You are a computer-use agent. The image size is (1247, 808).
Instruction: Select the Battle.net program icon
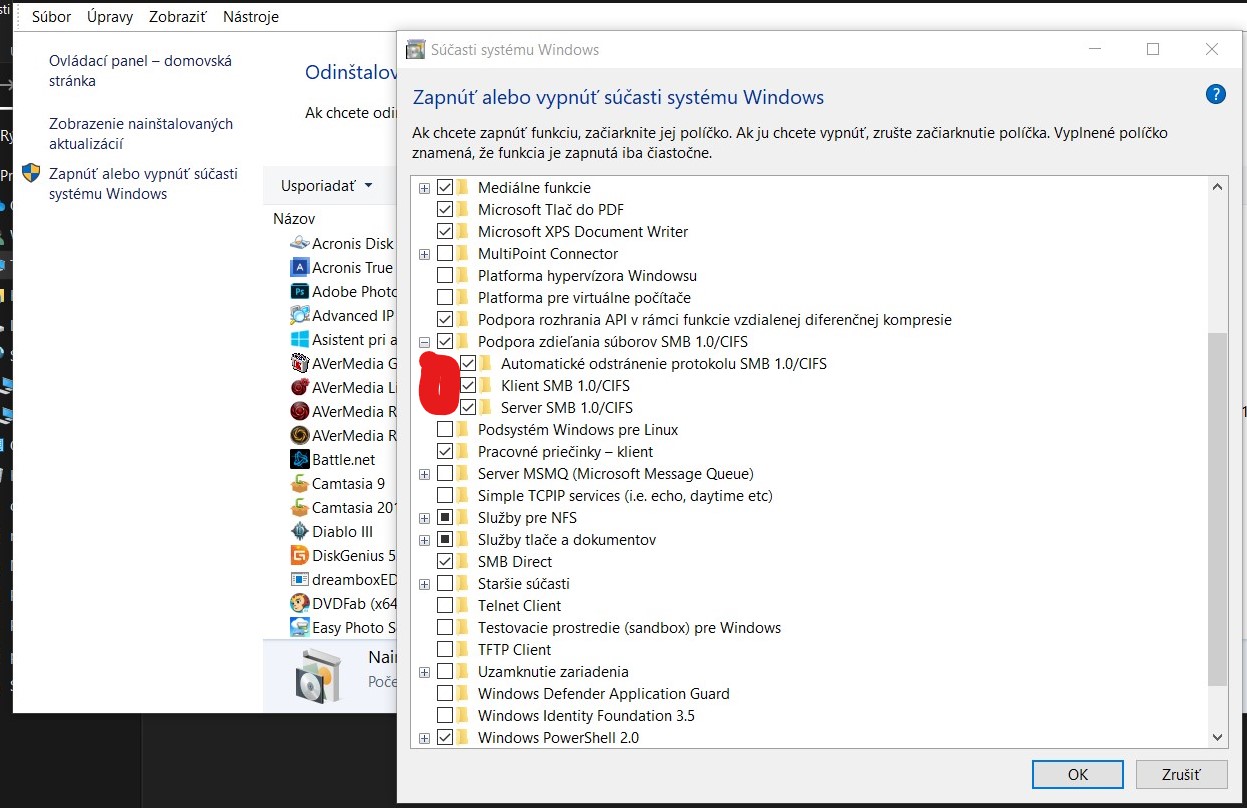(x=299, y=460)
